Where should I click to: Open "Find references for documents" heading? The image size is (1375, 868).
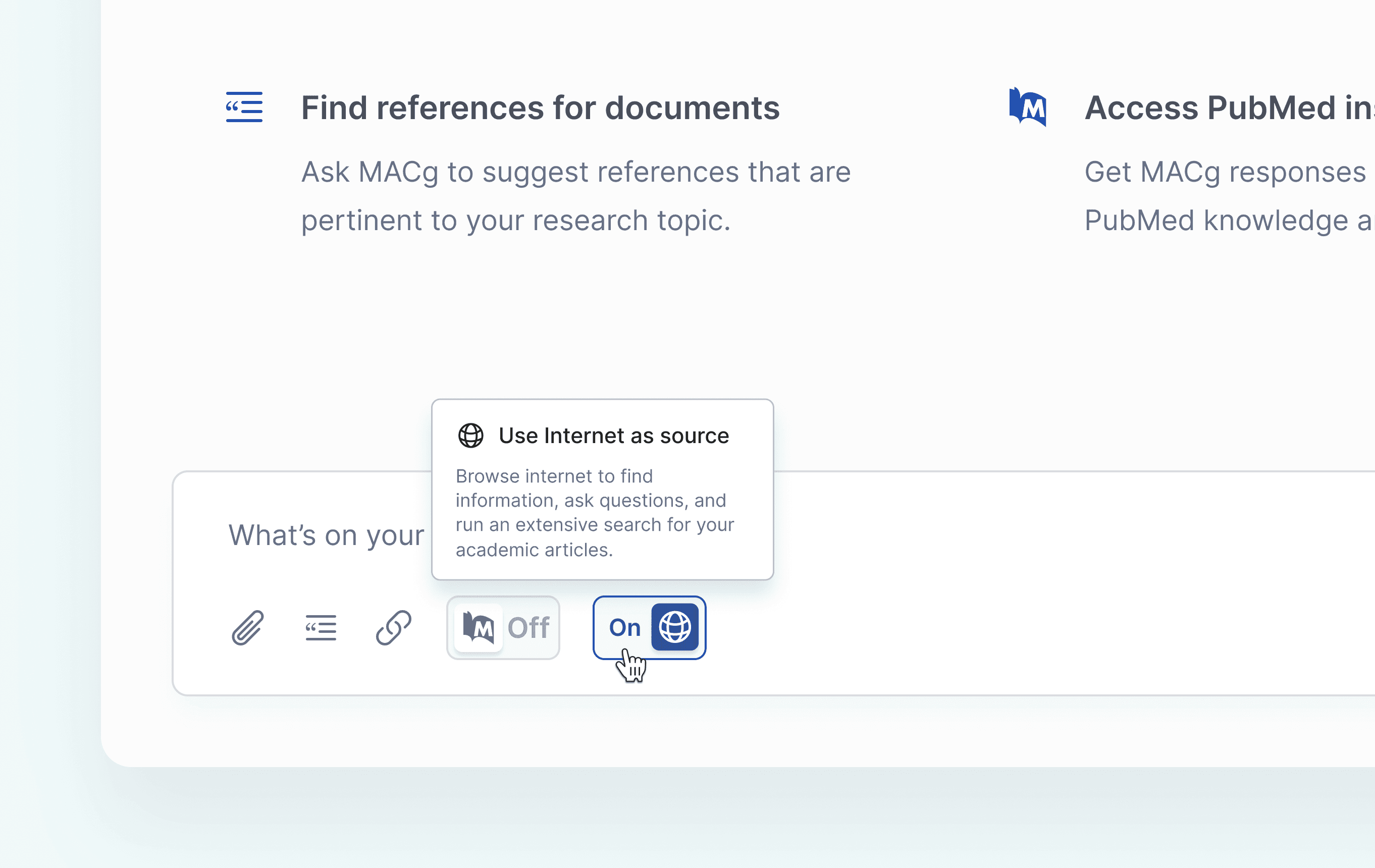(x=540, y=108)
